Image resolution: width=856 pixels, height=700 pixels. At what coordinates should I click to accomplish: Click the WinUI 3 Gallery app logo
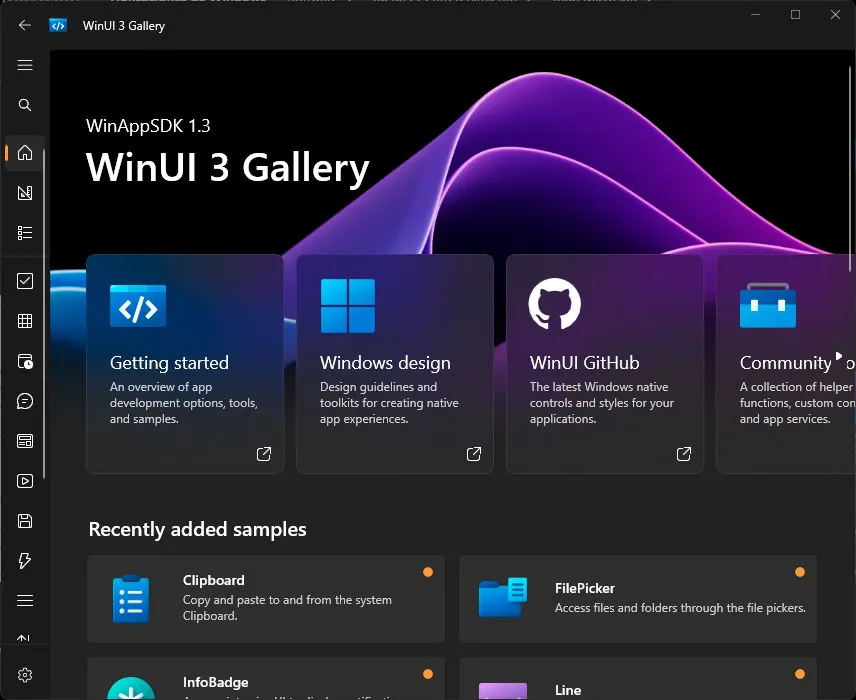58,25
